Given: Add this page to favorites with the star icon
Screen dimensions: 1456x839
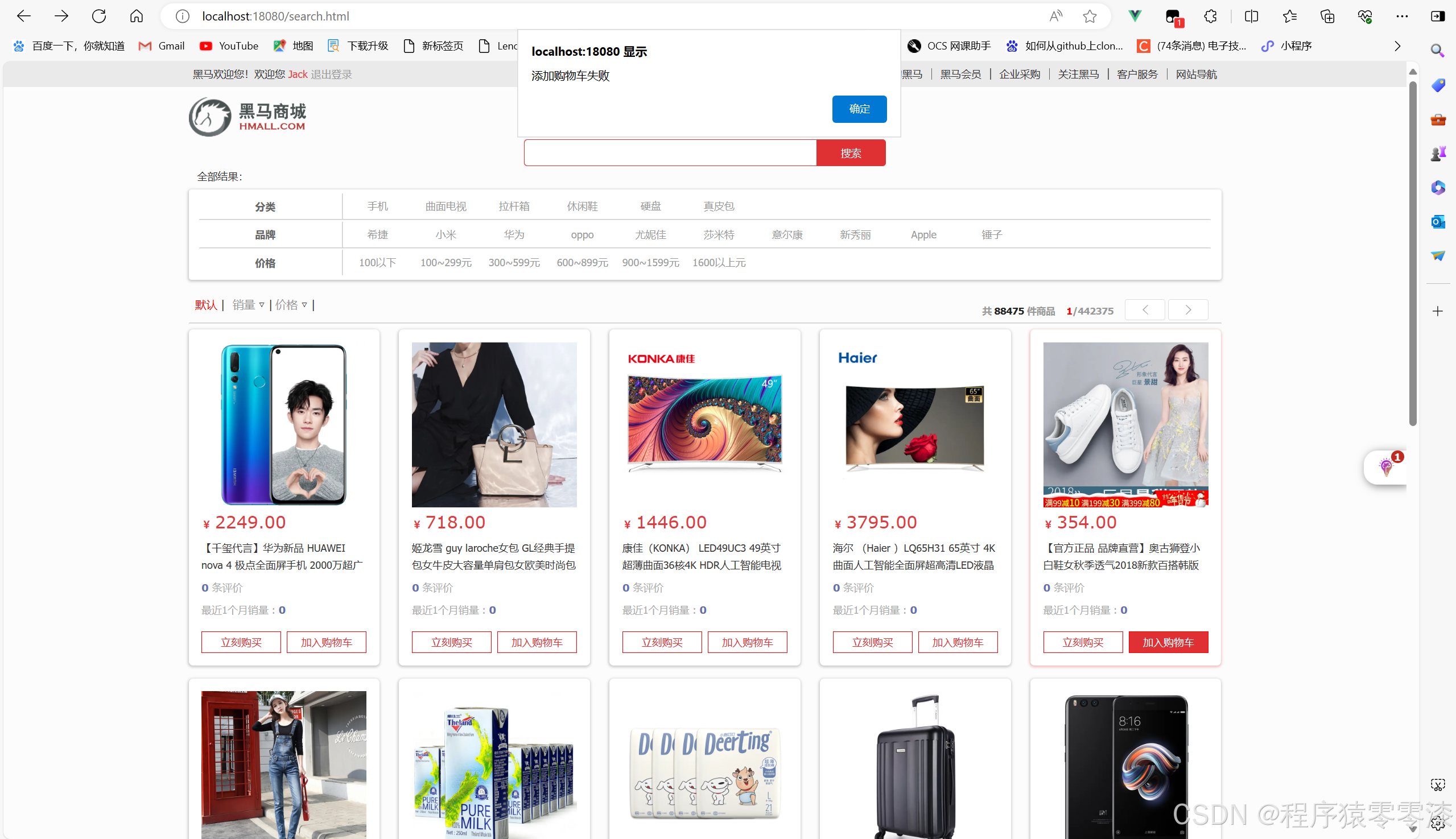Looking at the screenshot, I should (1089, 16).
